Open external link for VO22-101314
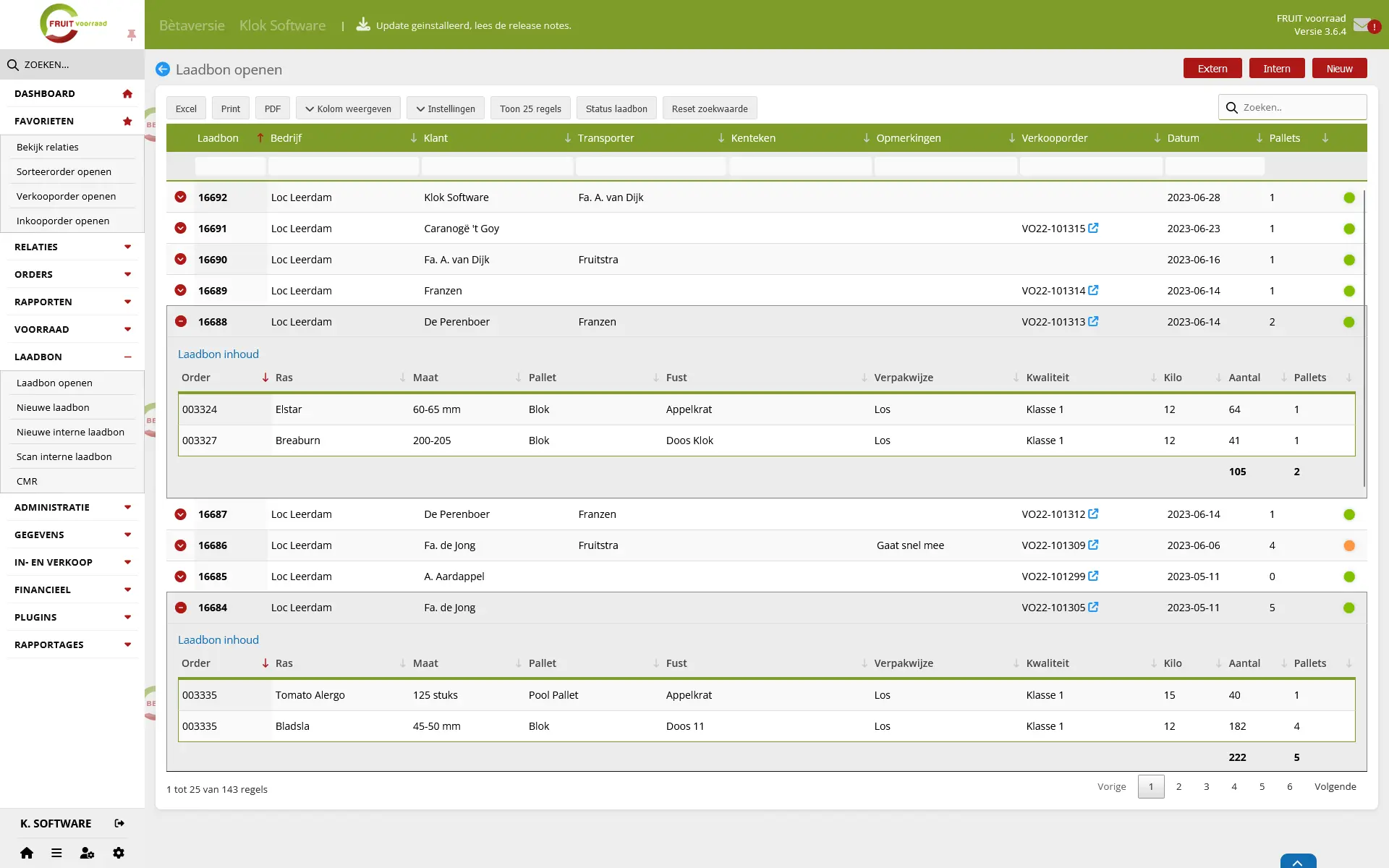The width and height of the screenshot is (1389, 868). pos(1093,290)
